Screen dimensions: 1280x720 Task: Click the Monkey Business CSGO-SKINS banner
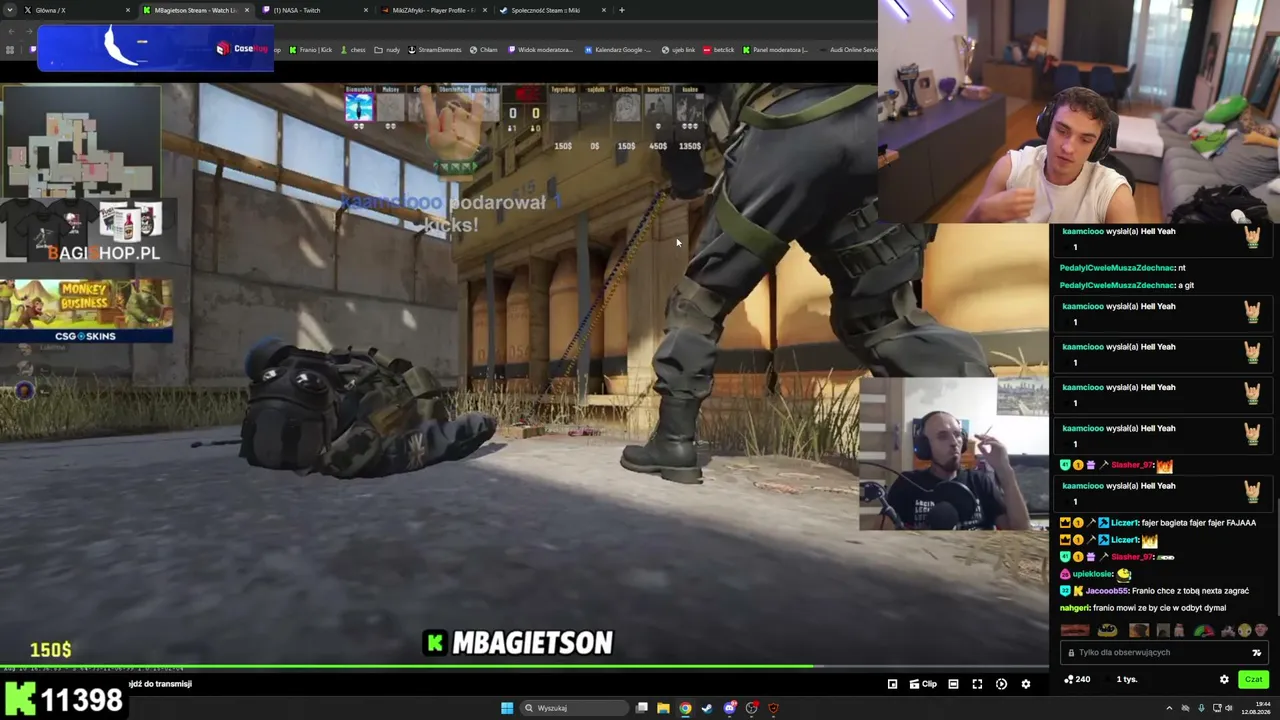pos(86,311)
